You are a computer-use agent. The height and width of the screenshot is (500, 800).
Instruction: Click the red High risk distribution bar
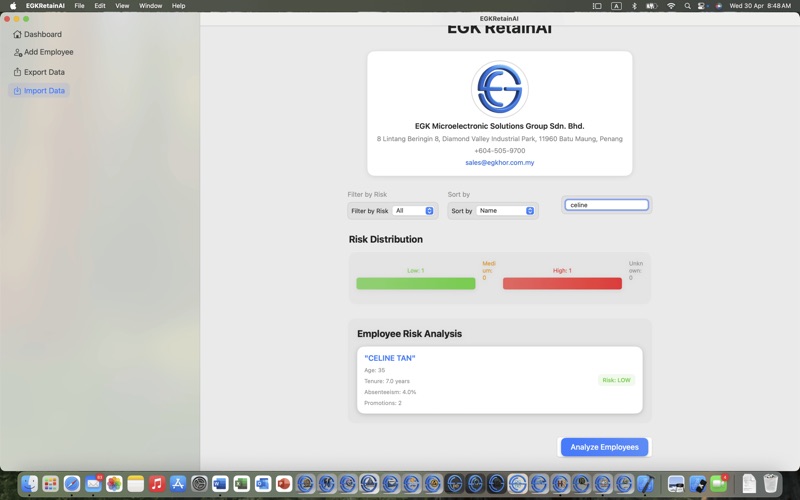pyautogui.click(x=562, y=284)
